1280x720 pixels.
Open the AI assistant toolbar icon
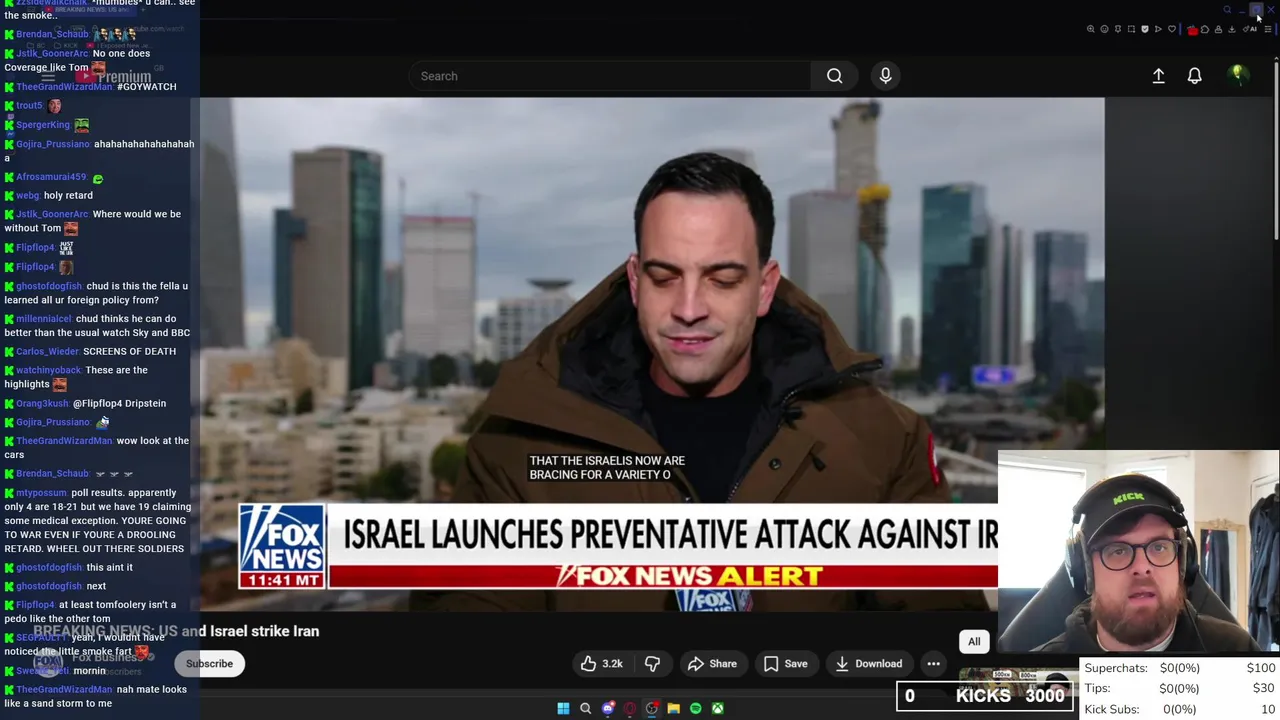[1251, 29]
